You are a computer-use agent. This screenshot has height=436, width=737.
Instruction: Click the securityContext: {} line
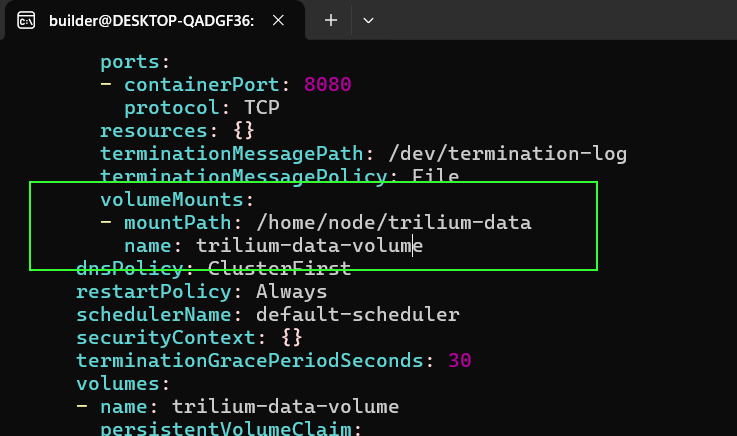(189, 338)
